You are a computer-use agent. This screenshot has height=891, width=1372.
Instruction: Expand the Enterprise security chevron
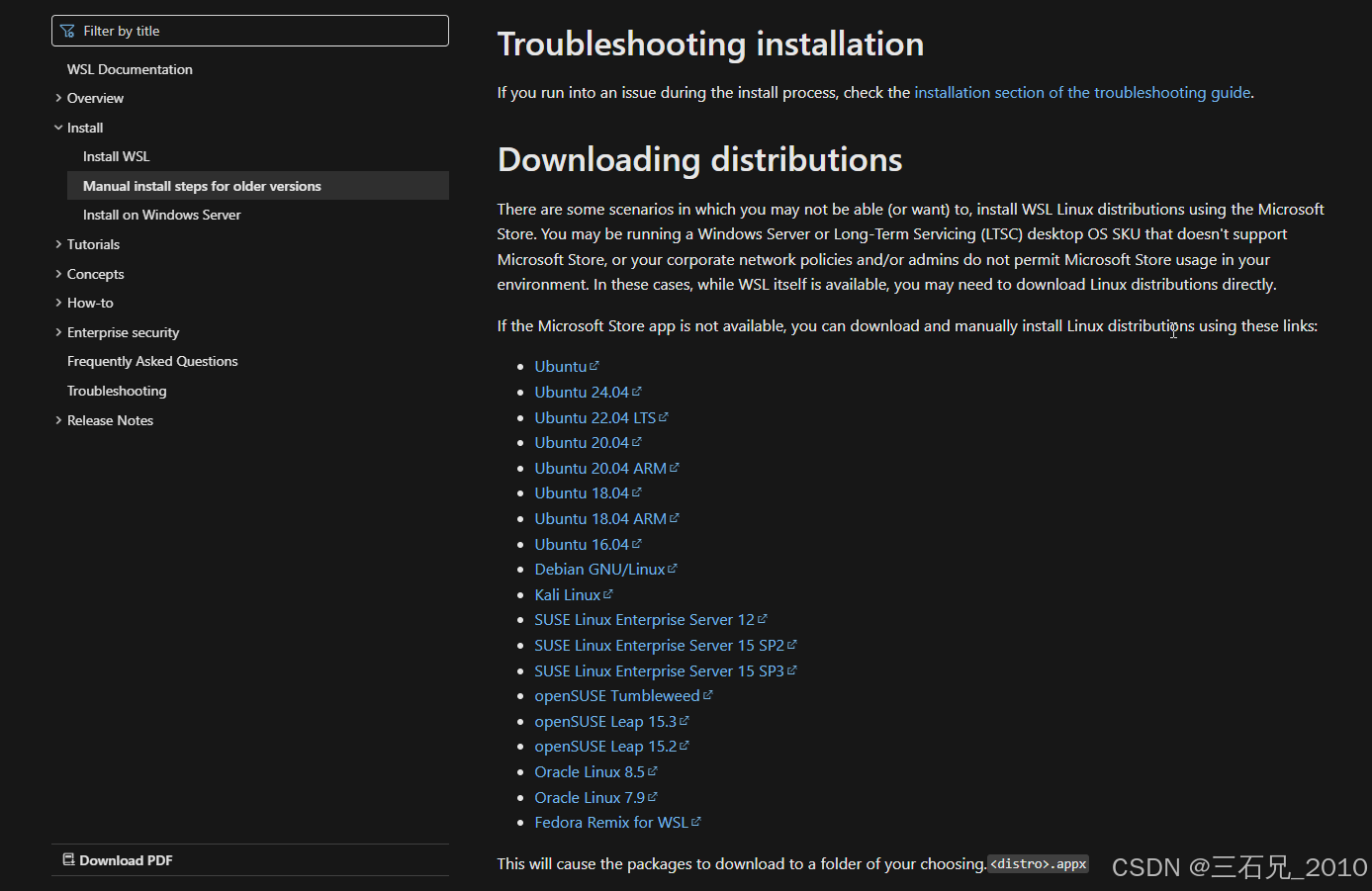coord(58,332)
